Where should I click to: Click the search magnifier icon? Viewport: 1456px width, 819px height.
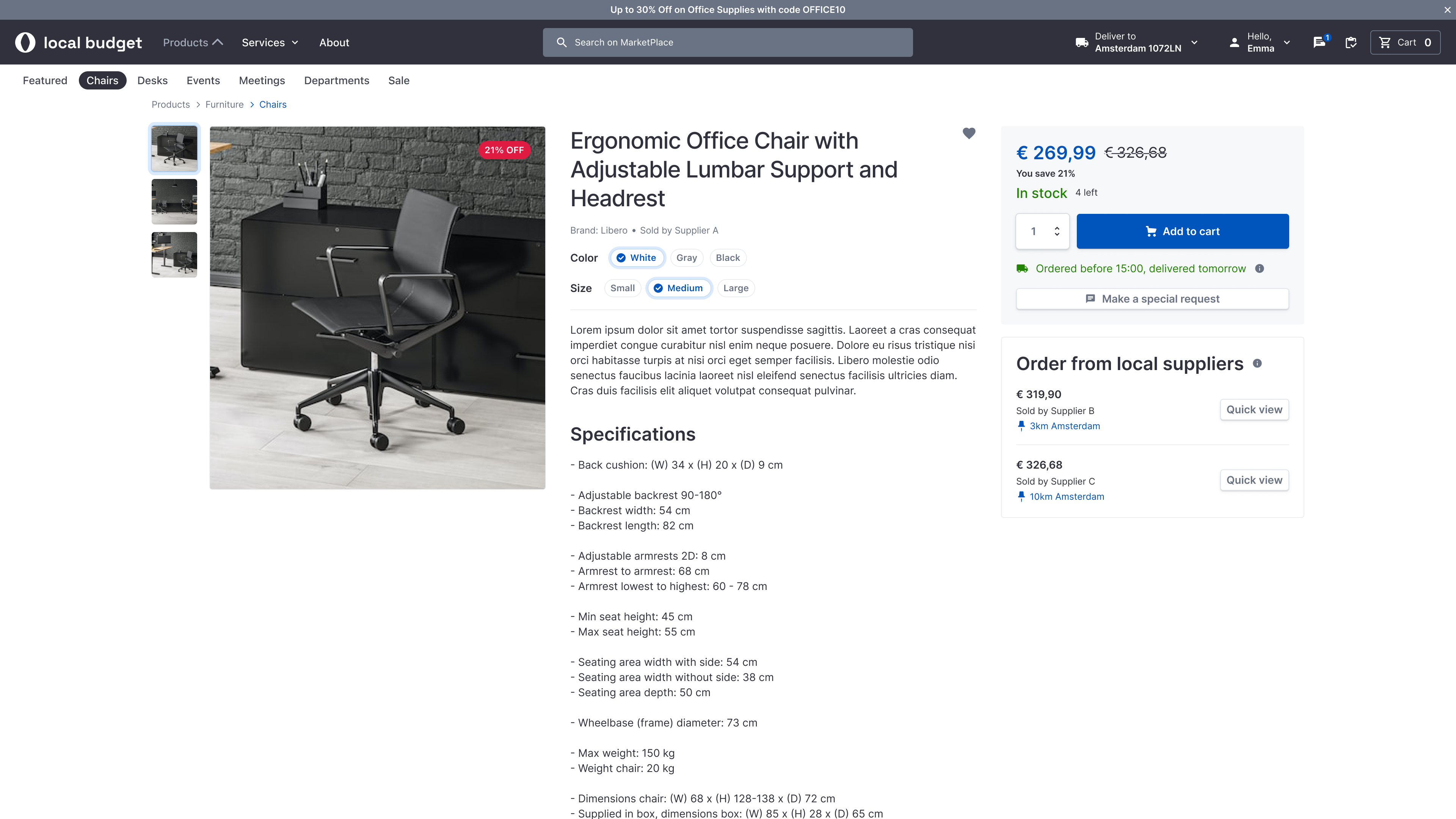tap(561, 42)
